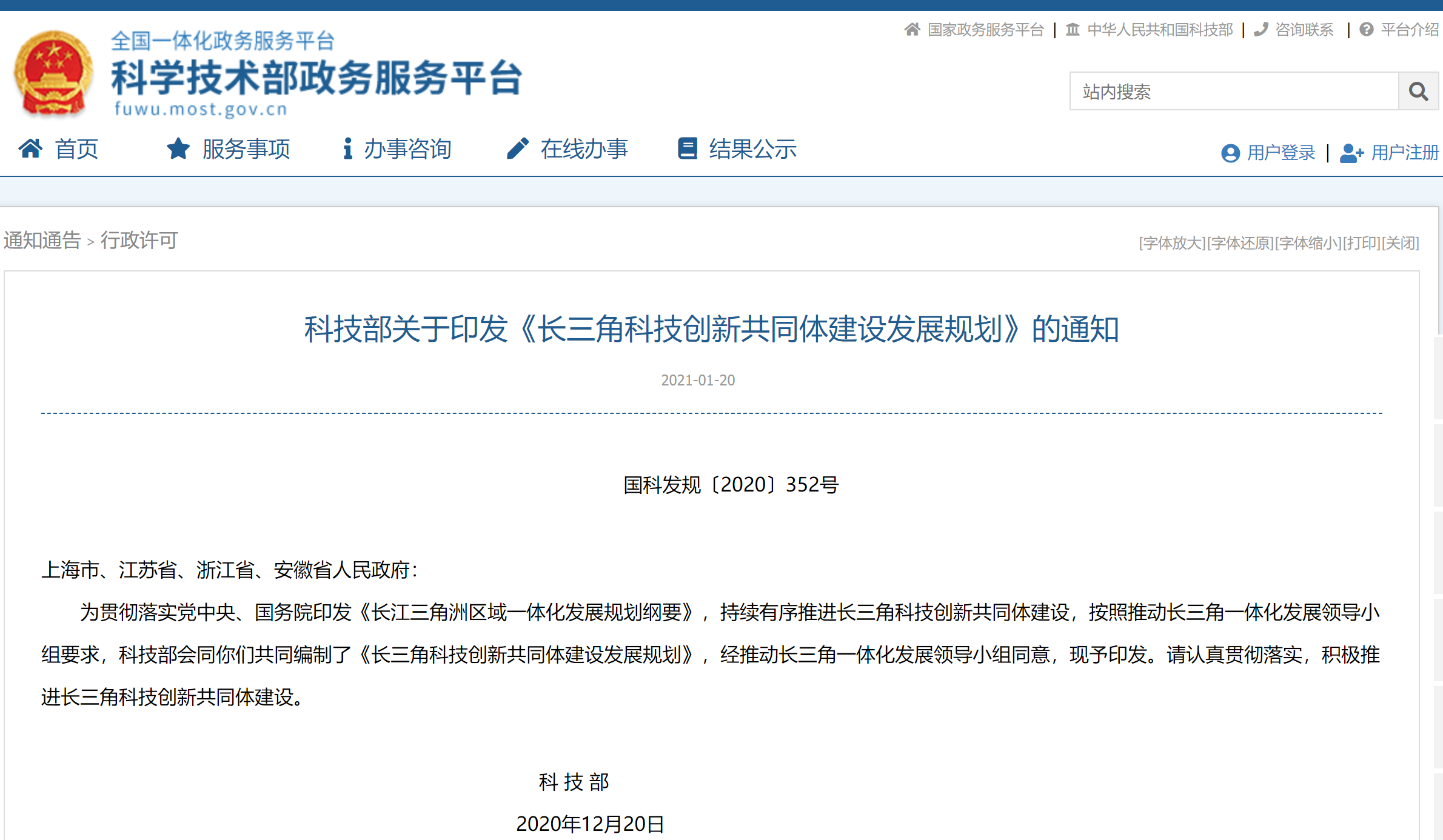The height and width of the screenshot is (840, 1443).
Task: Click the home icon beside 首页
Action: (x=30, y=148)
